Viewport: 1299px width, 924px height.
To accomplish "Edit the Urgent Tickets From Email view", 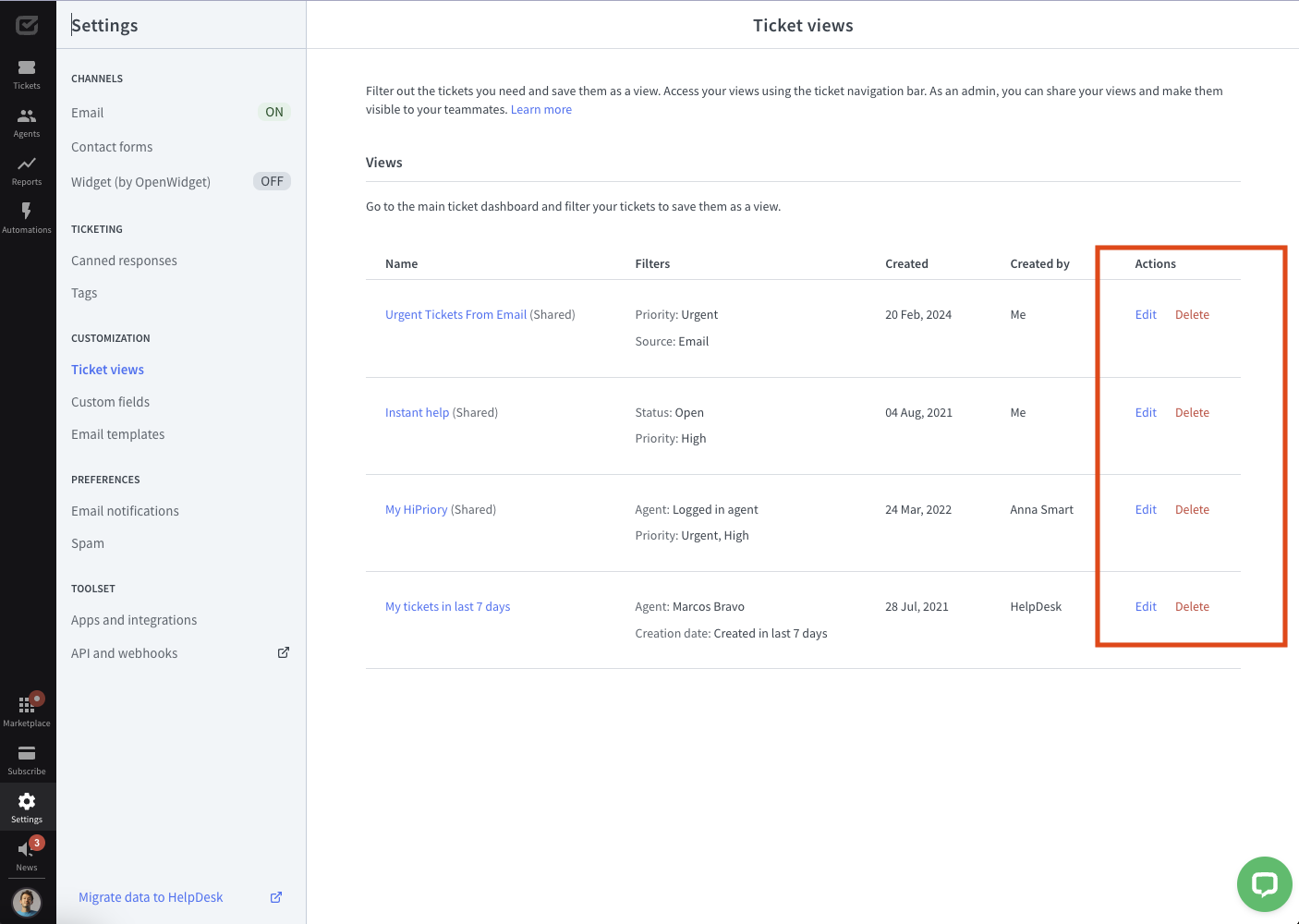I will 1146,314.
